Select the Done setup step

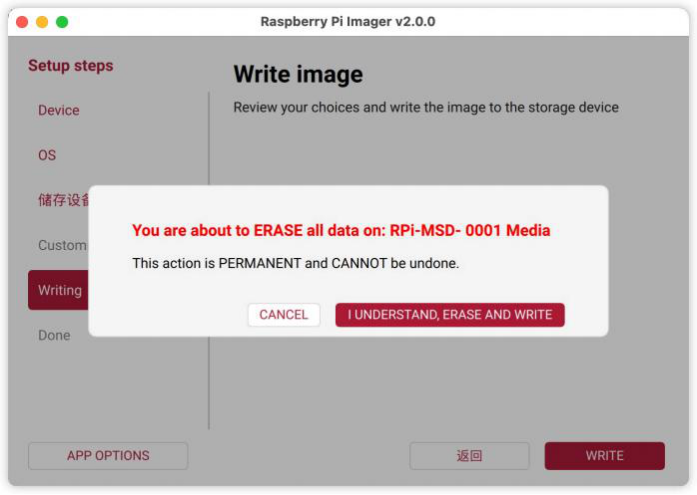coord(54,335)
